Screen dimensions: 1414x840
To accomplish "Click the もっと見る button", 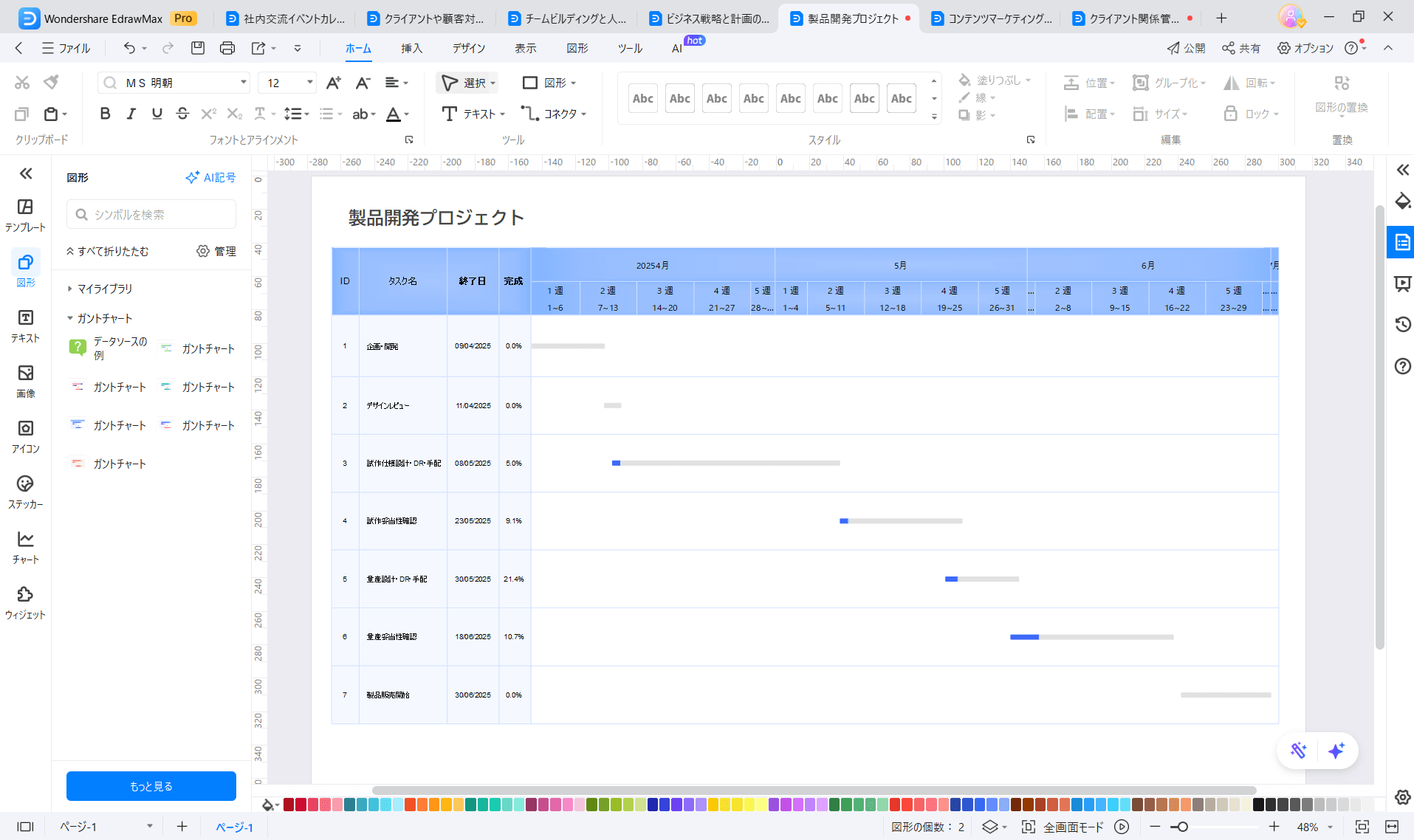I will point(151,786).
